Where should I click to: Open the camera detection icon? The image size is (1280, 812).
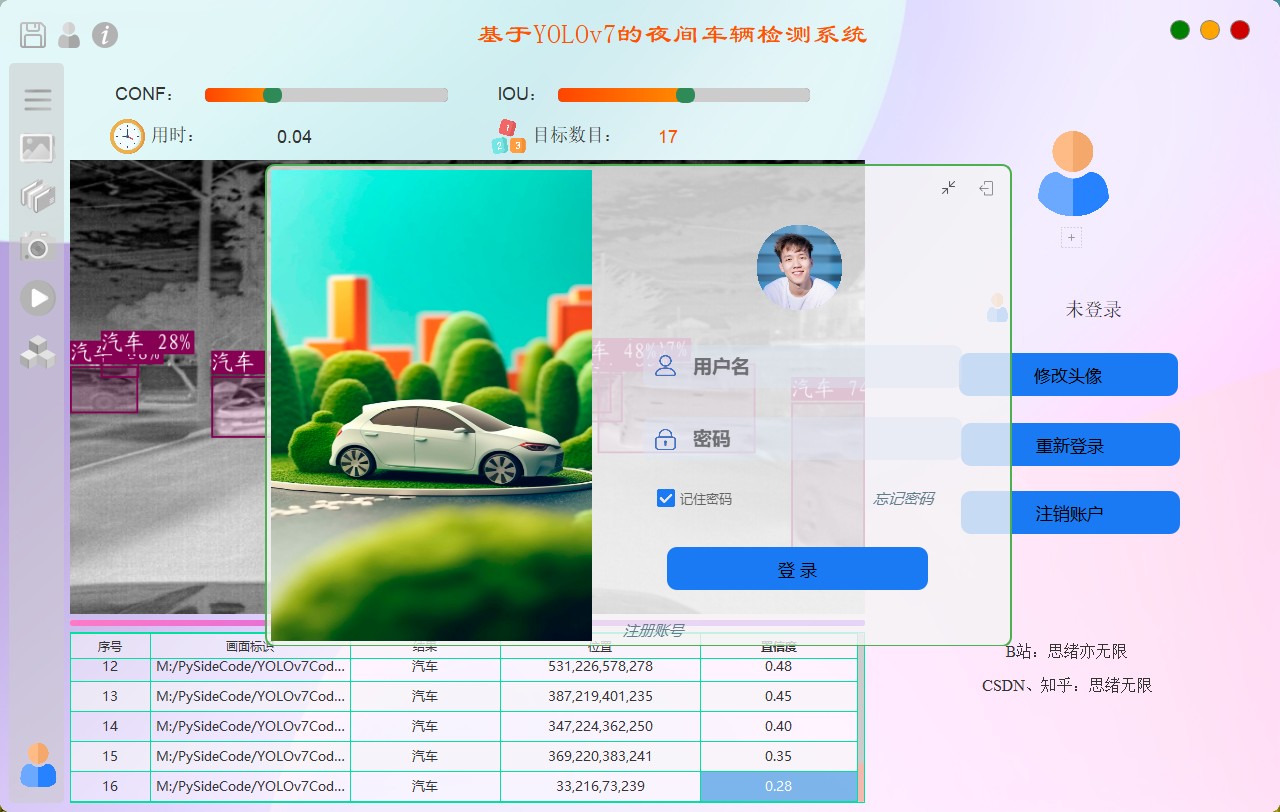point(37,246)
